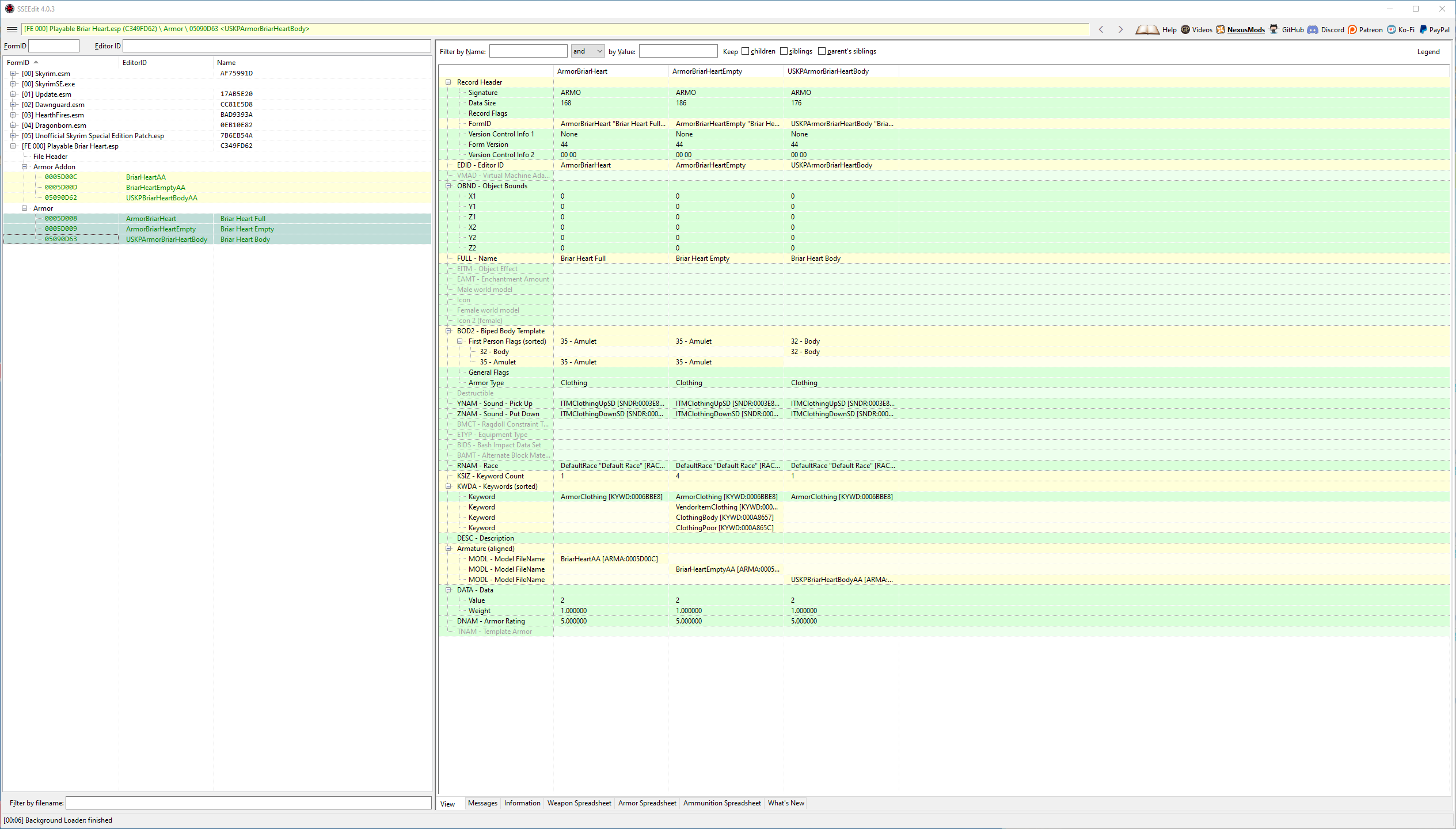Select the File Header tree item
1456x829 pixels.
50,156
